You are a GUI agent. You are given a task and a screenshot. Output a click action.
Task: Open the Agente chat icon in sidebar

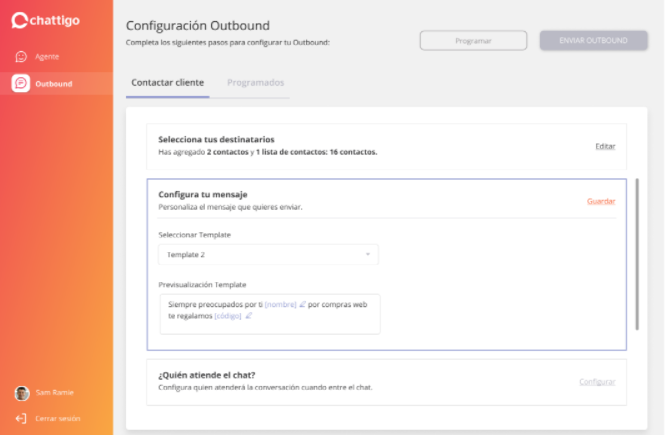21,57
